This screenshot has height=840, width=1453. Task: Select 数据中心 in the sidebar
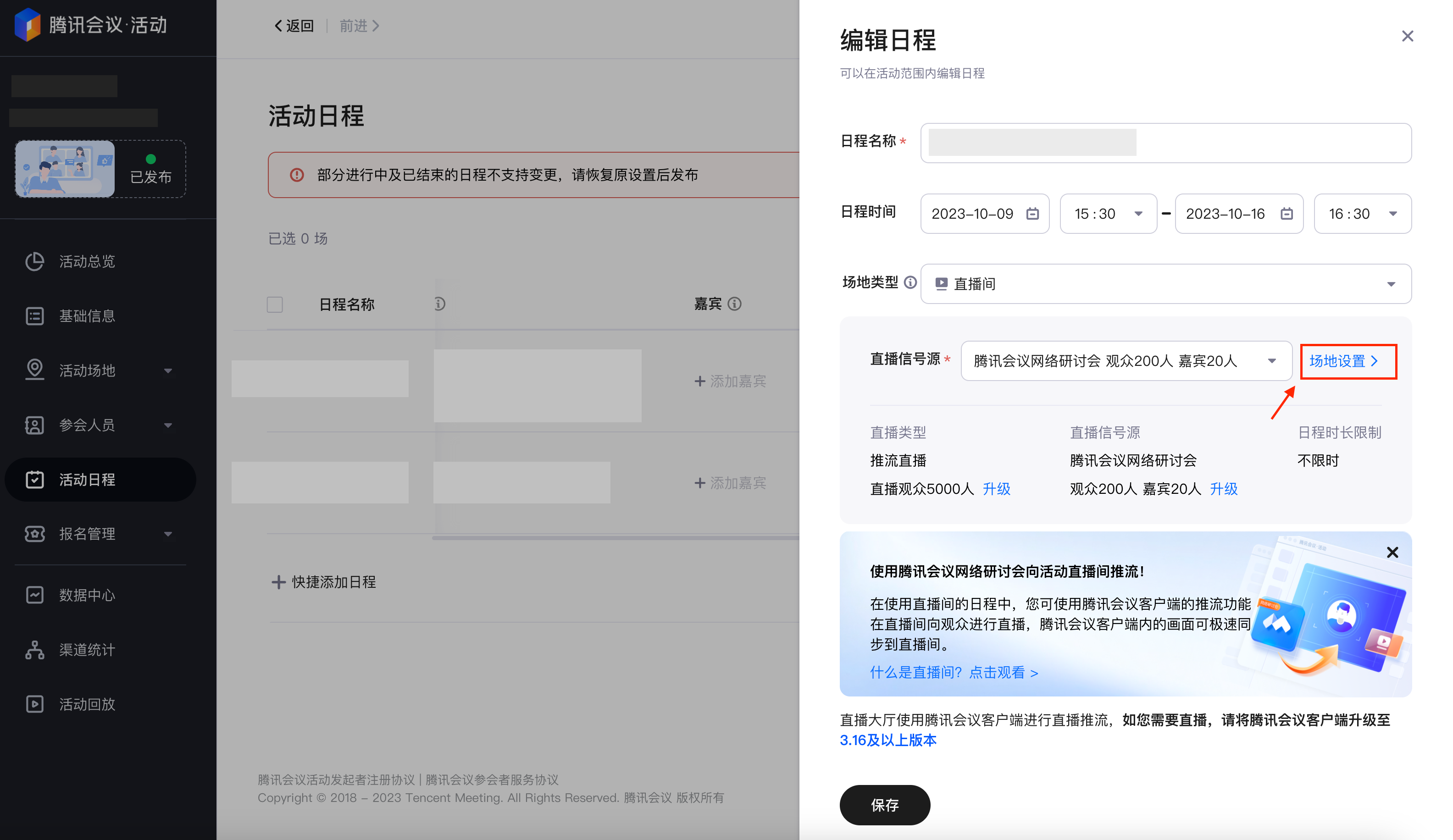point(87,594)
